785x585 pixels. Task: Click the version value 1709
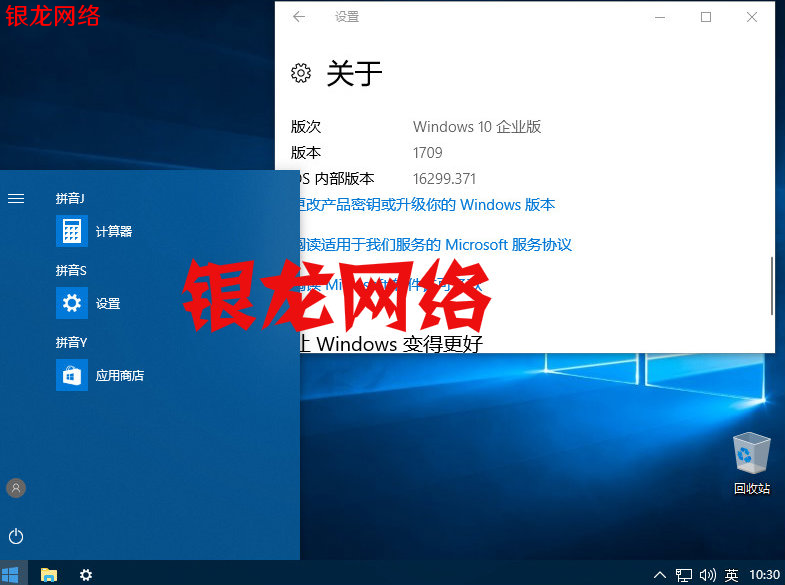coord(428,153)
